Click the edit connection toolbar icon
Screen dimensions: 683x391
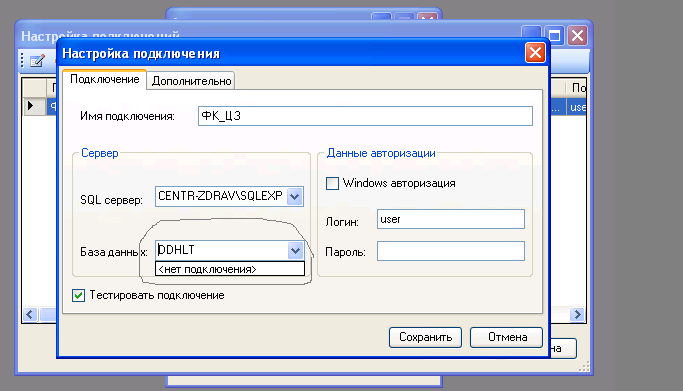37,61
